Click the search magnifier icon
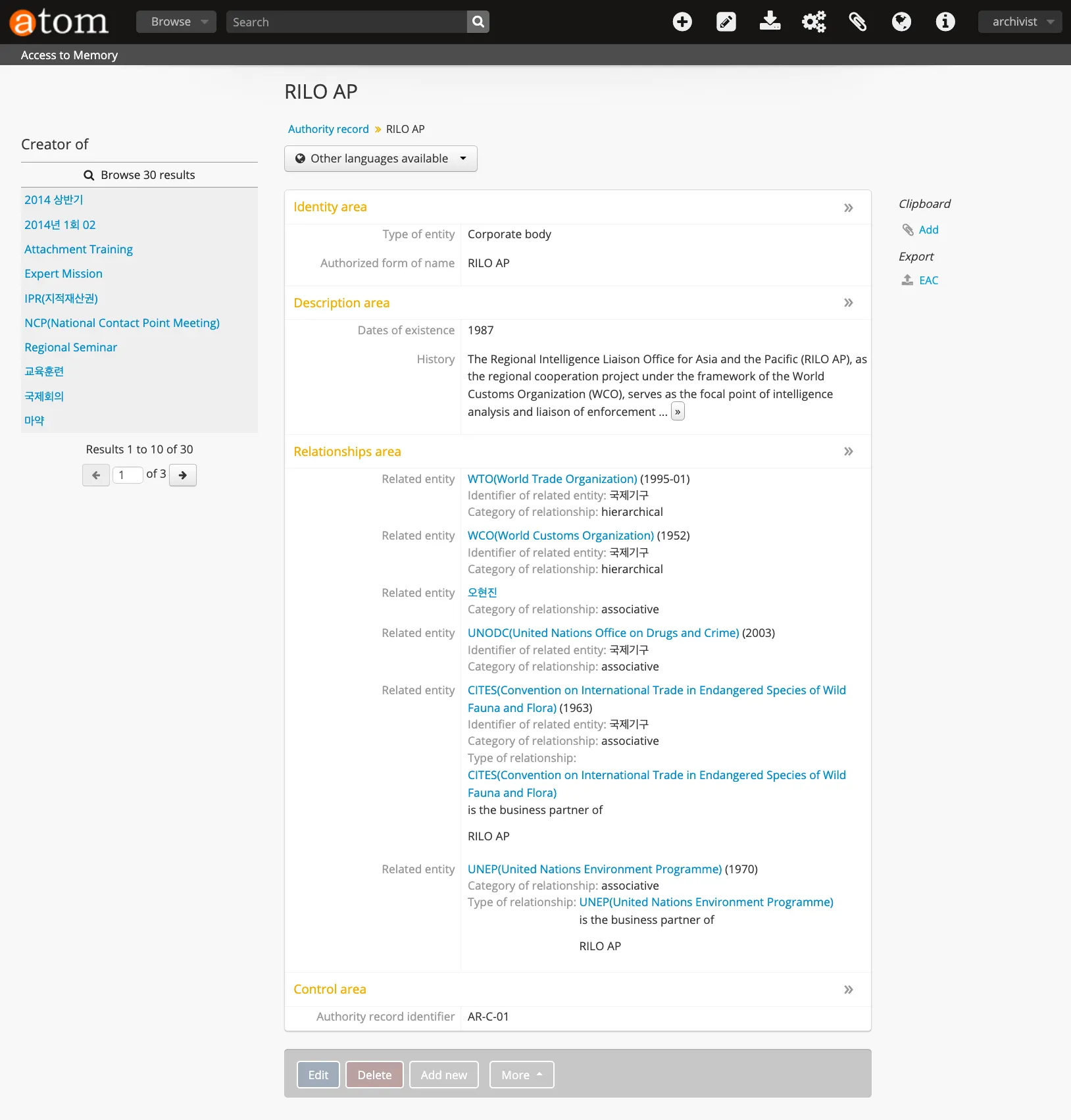 pos(478,22)
